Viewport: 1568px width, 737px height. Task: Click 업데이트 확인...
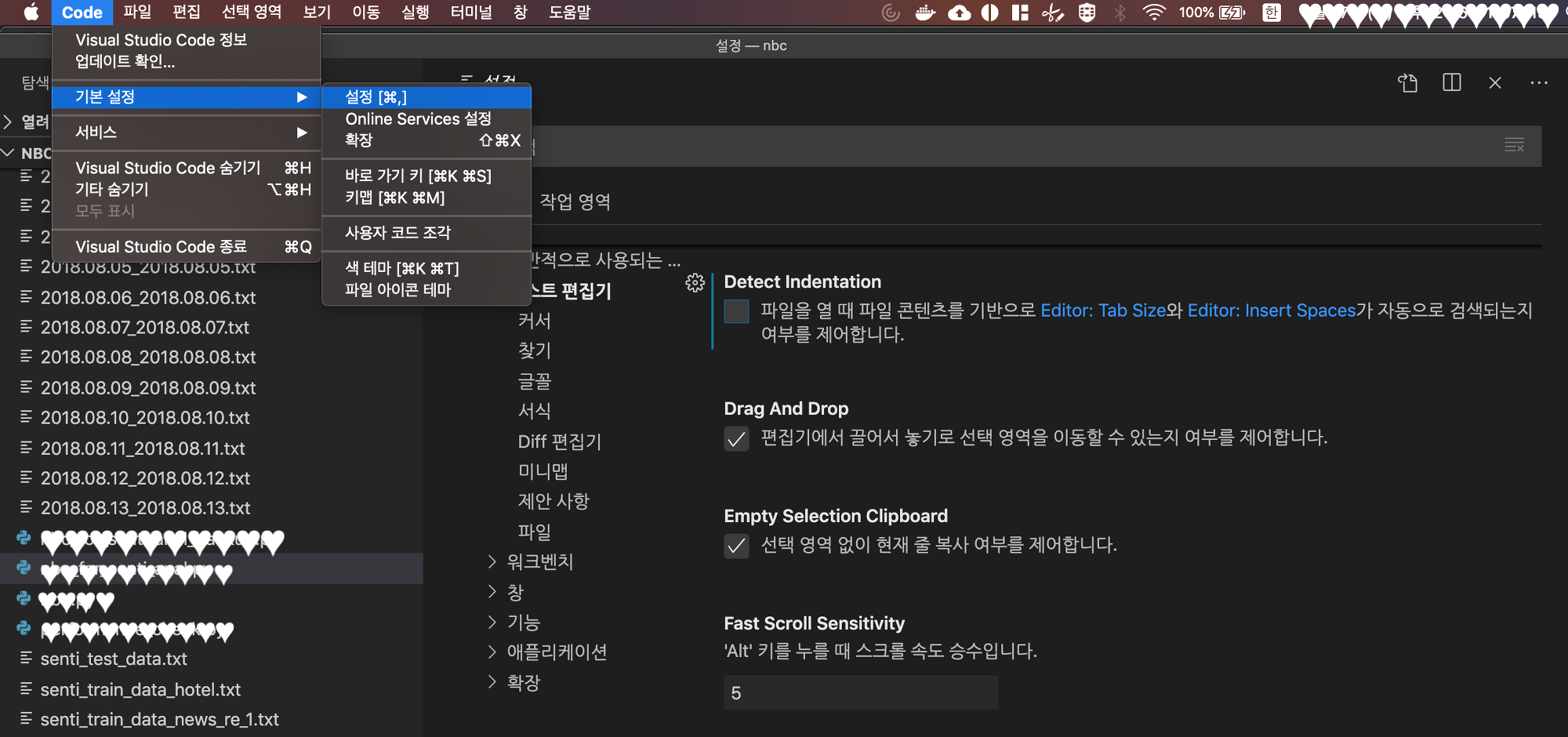tap(187, 61)
